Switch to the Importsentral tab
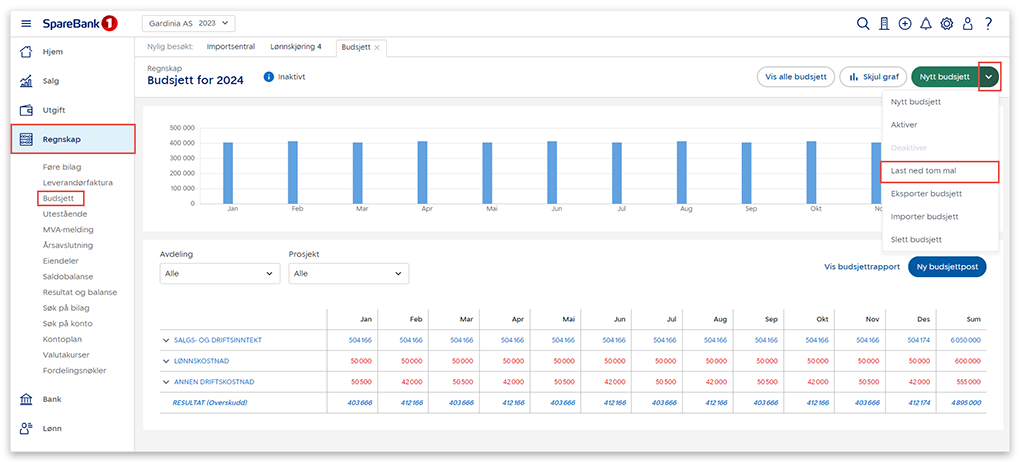This screenshot has height=462, width=1020. (230, 47)
